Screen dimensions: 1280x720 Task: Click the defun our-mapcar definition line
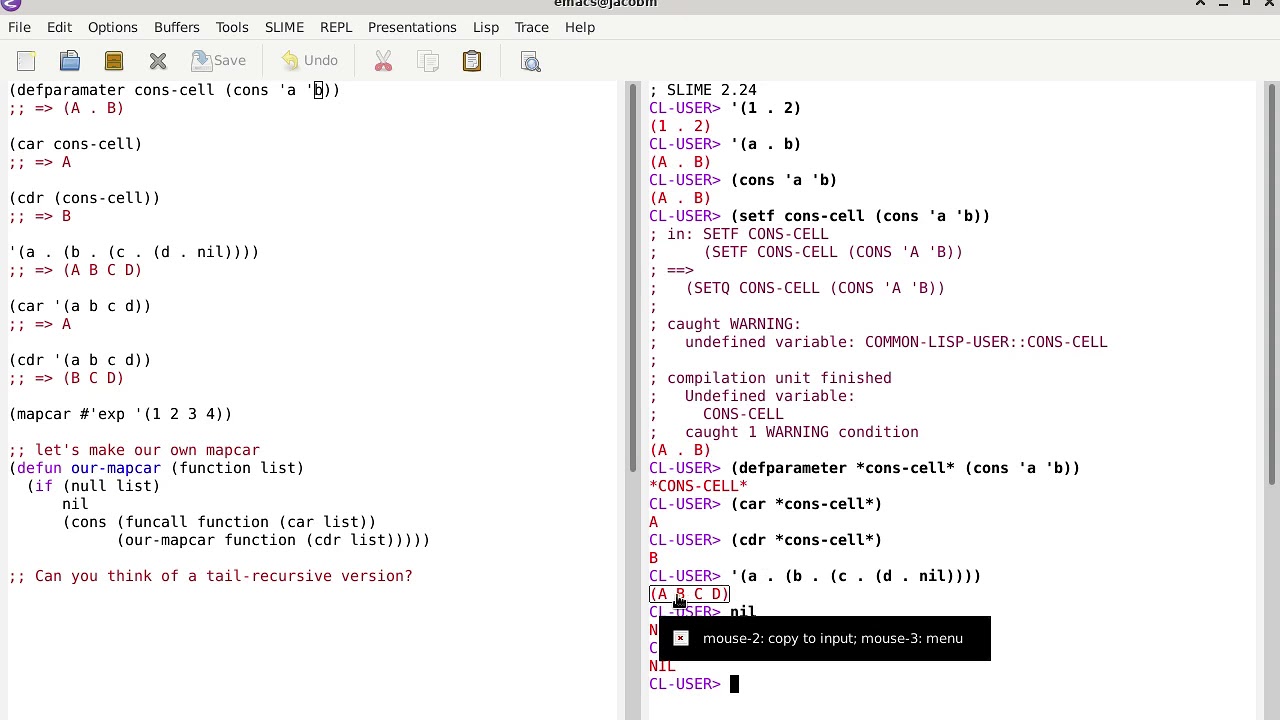(x=157, y=468)
